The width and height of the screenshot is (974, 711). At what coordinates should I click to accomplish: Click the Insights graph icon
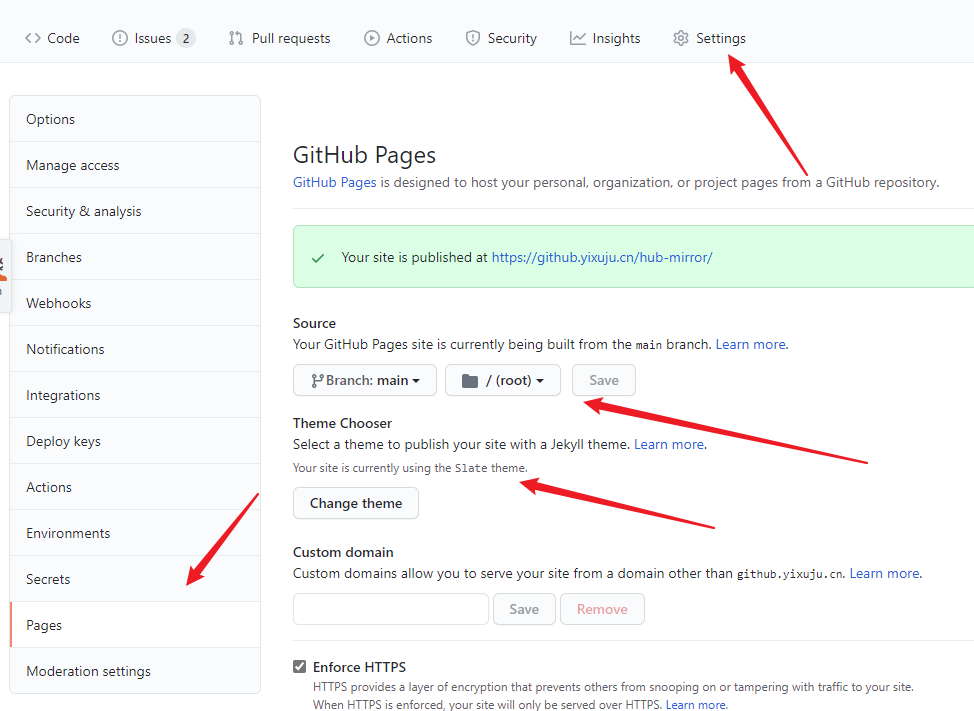(x=578, y=38)
